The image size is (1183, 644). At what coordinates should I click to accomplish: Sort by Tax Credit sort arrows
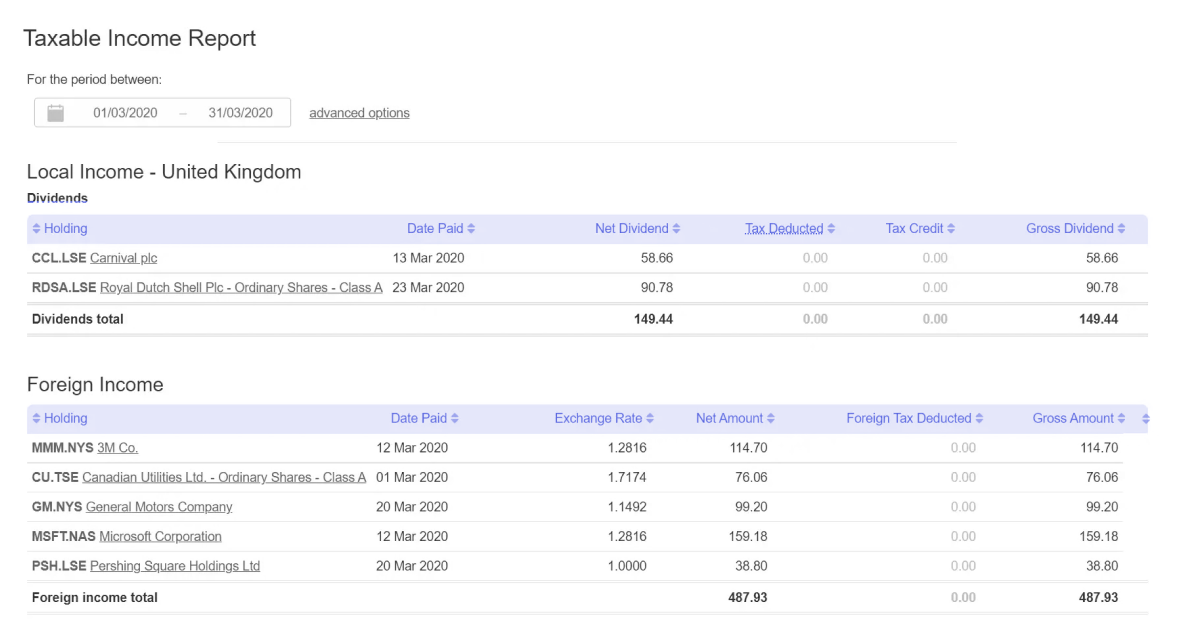pos(951,228)
